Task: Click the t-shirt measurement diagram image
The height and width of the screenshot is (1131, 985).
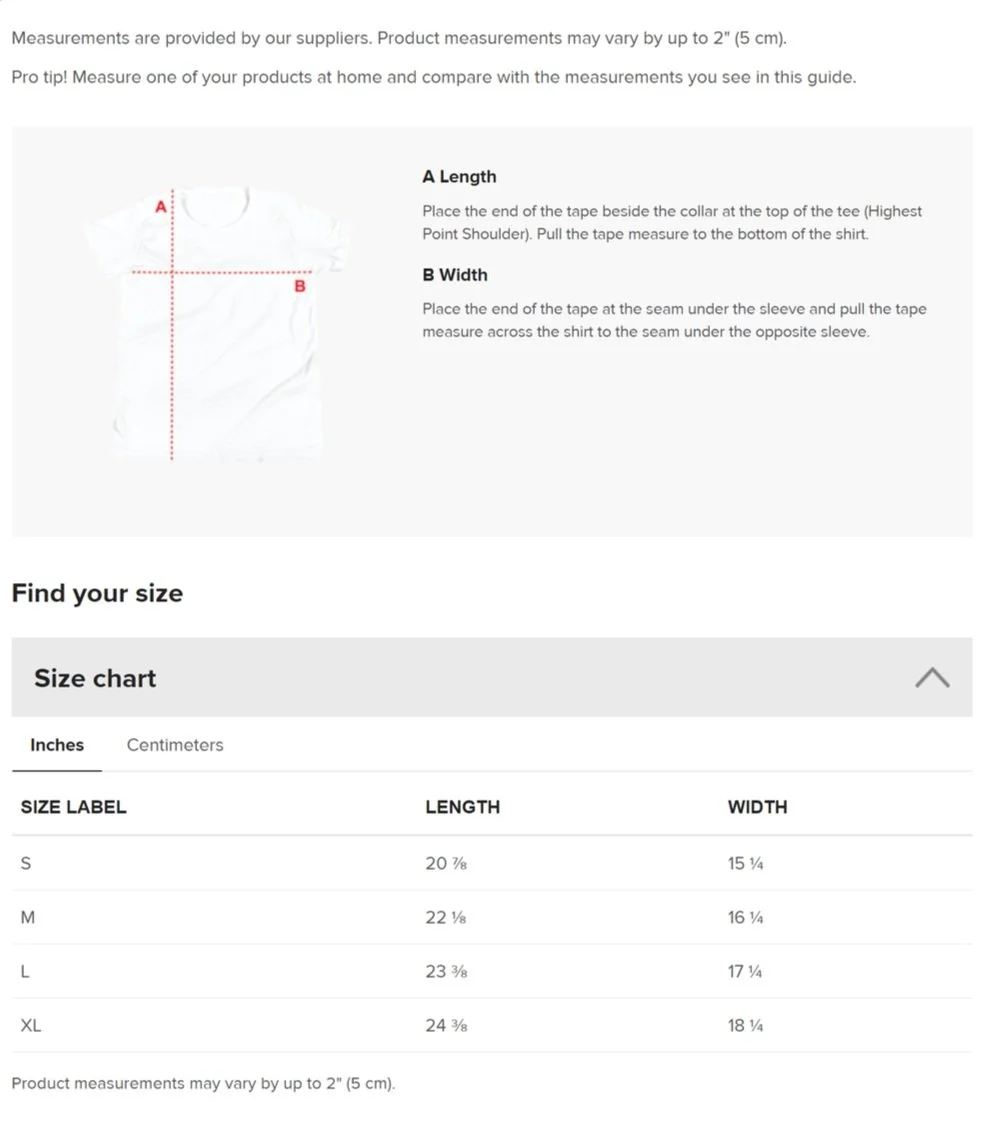Action: pos(216,324)
